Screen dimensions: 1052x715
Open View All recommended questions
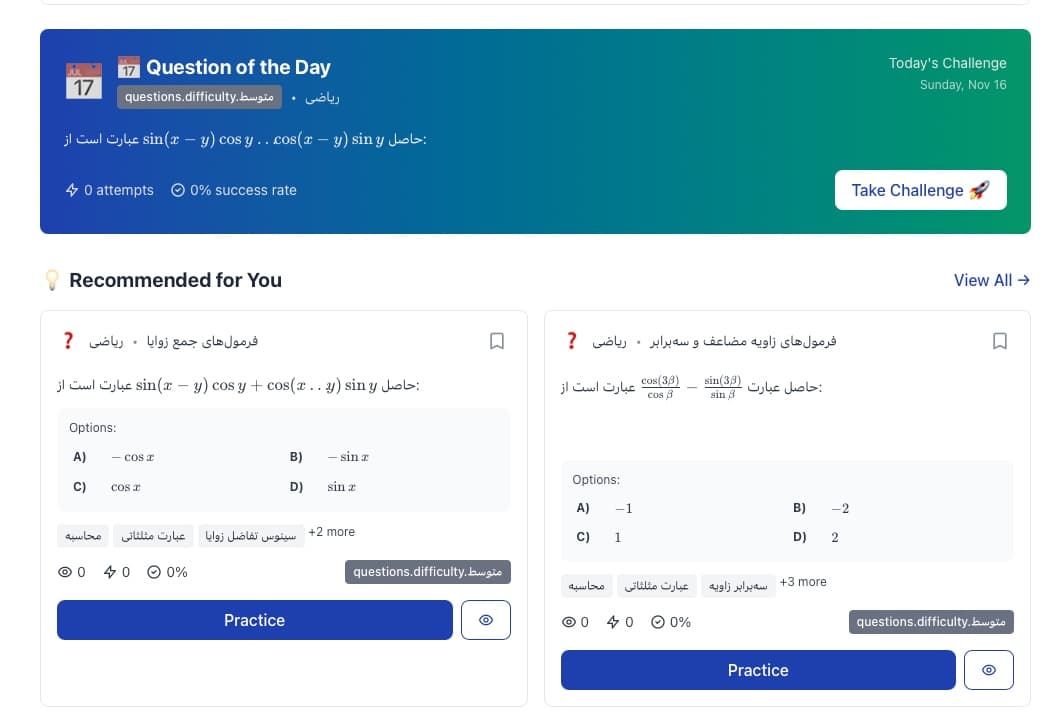tap(991, 280)
